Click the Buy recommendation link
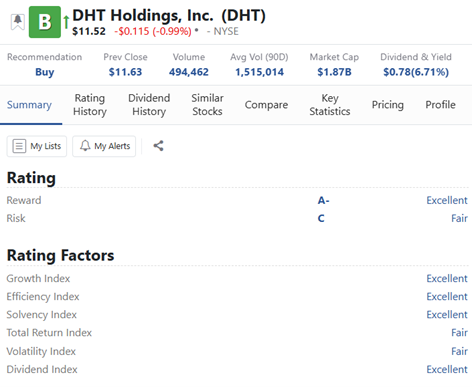Viewport: 472px width, 387px height. (45, 72)
